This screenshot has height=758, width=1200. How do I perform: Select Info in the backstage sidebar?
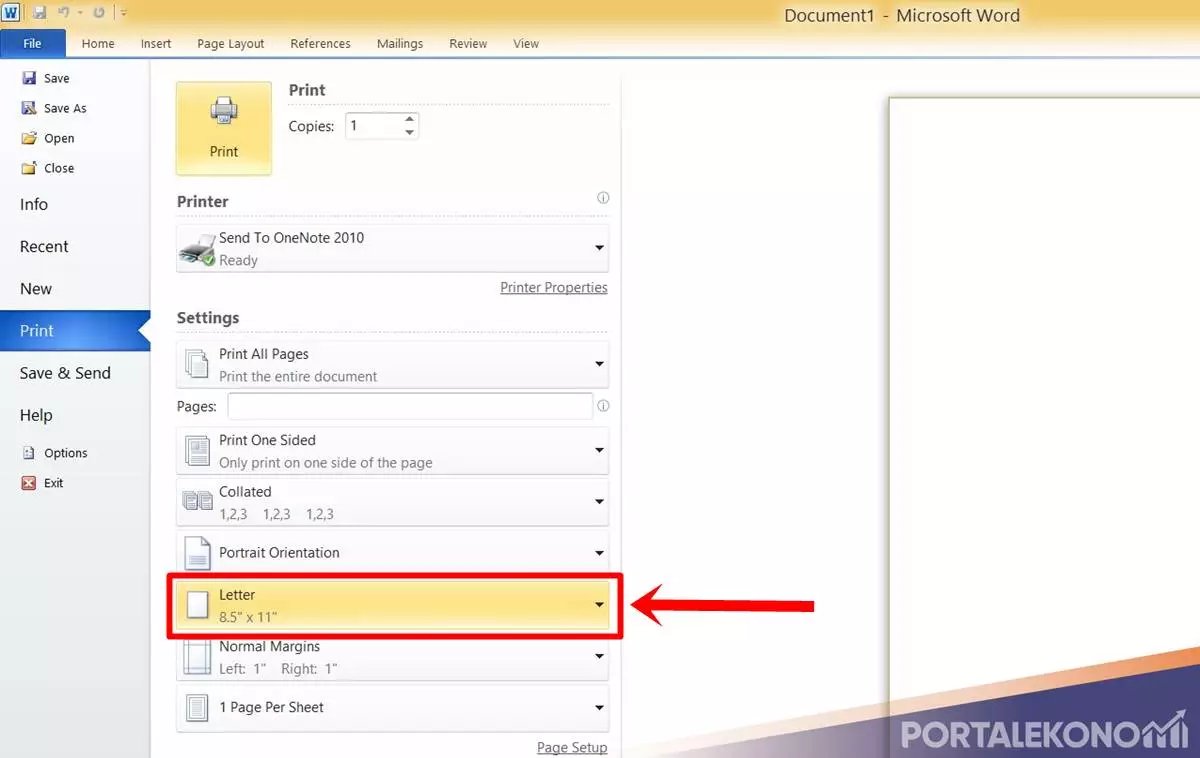(34, 204)
